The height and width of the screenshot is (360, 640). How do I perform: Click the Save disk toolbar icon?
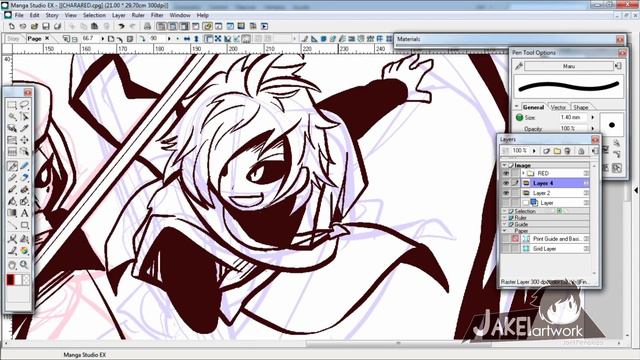click(46, 26)
